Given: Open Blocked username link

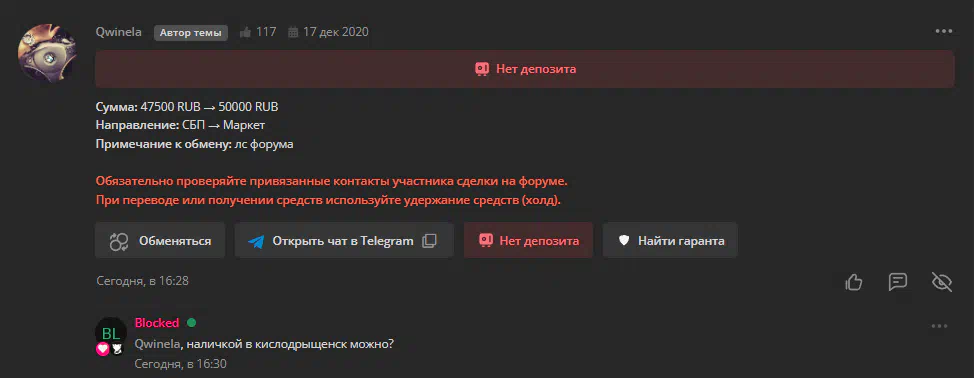Looking at the screenshot, I should [157, 323].
